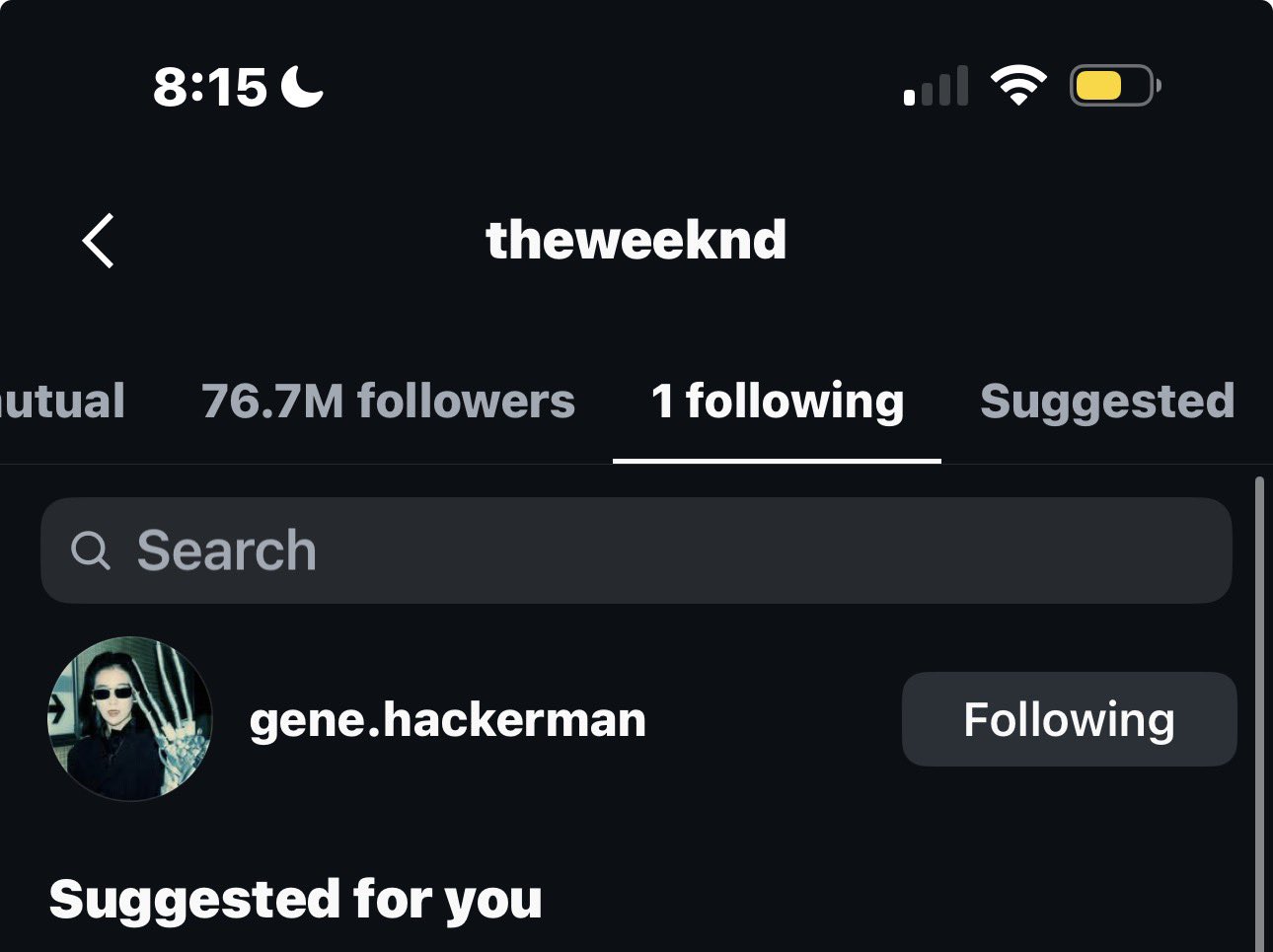
Task: Tap the Suggested for you heading
Action: [x=295, y=900]
